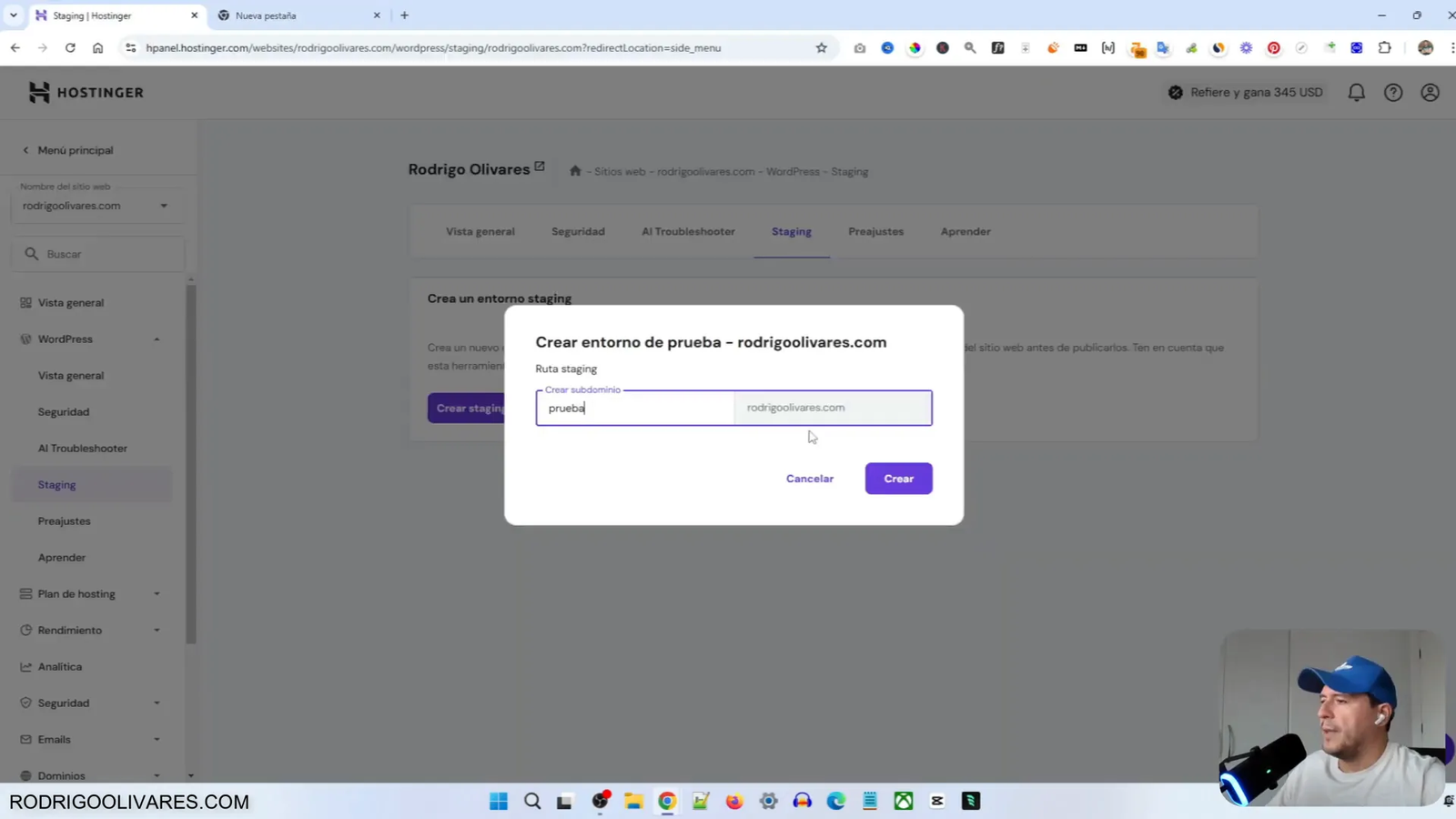This screenshot has width=1456, height=819.
Task: Switch to the Seguridad tab
Action: 578,231
